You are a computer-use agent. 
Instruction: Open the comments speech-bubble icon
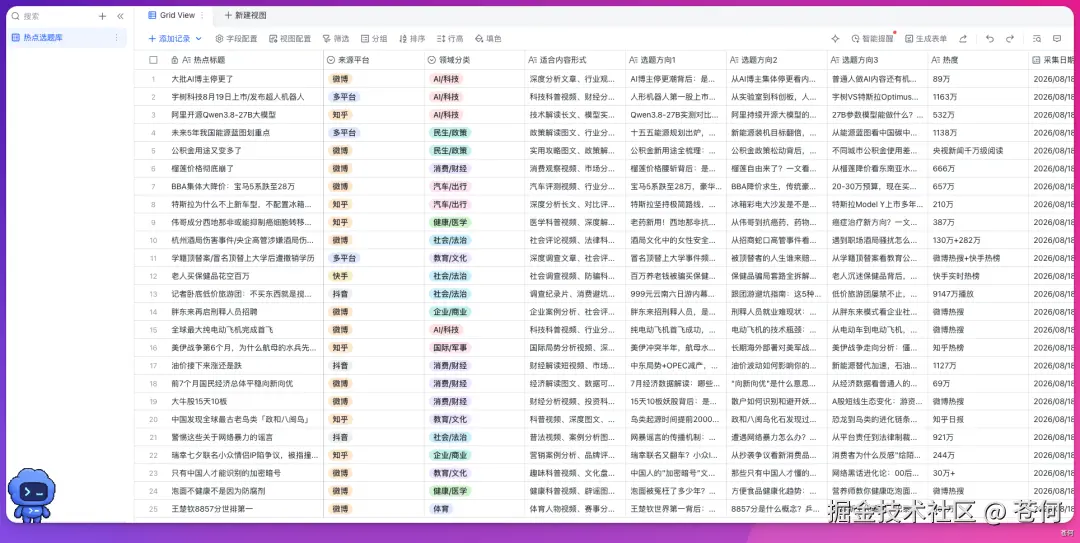coord(1057,39)
